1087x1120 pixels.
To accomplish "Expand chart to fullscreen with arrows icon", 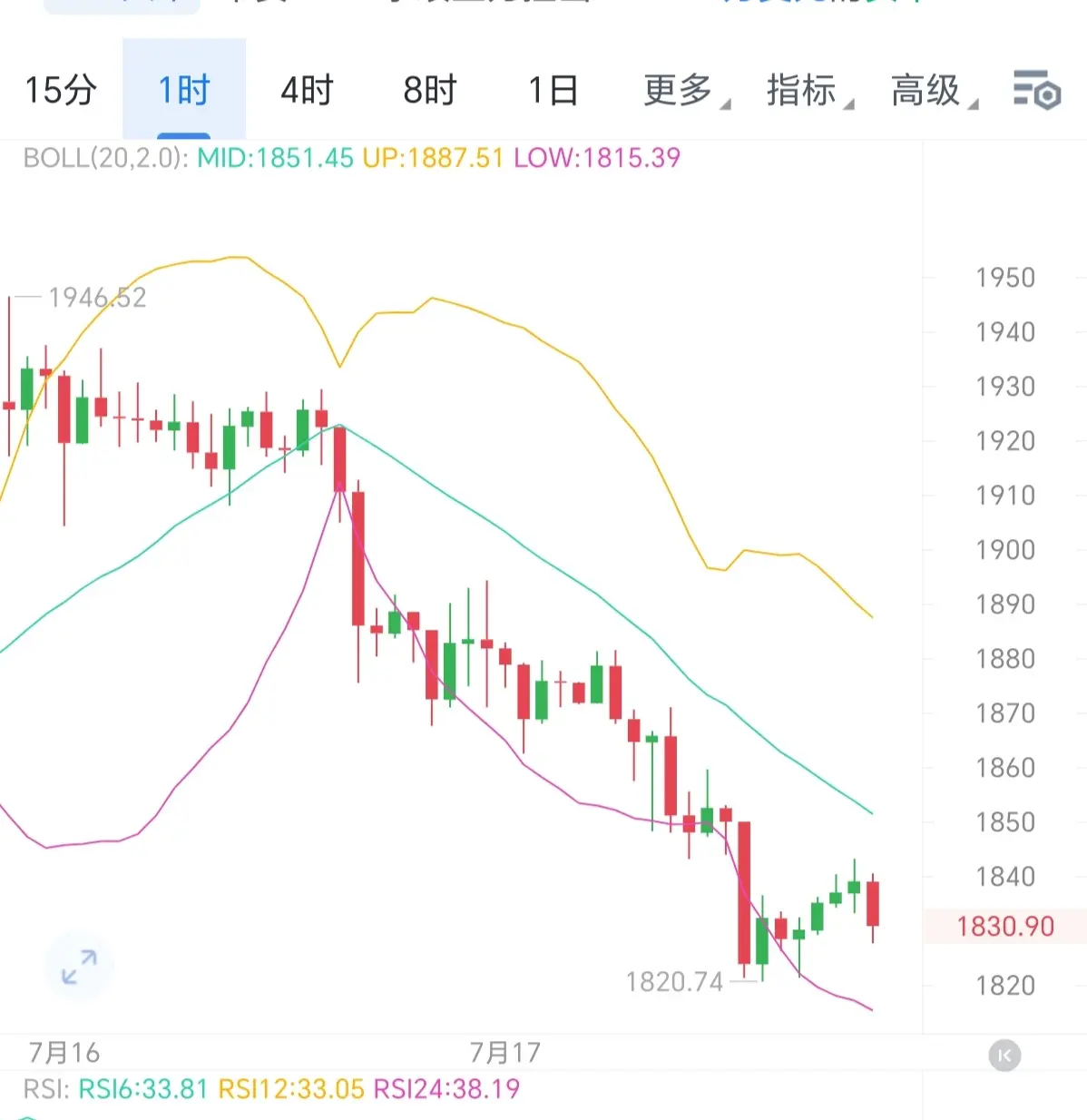I will coord(79,967).
